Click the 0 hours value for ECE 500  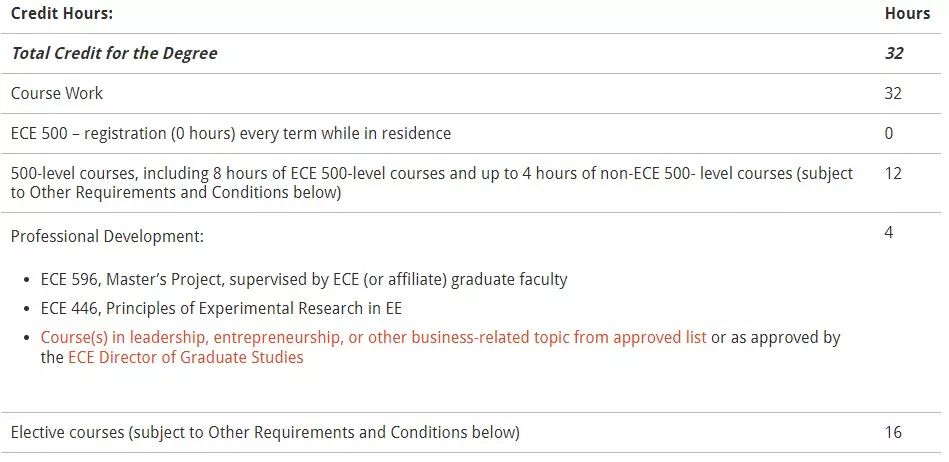[888, 133]
